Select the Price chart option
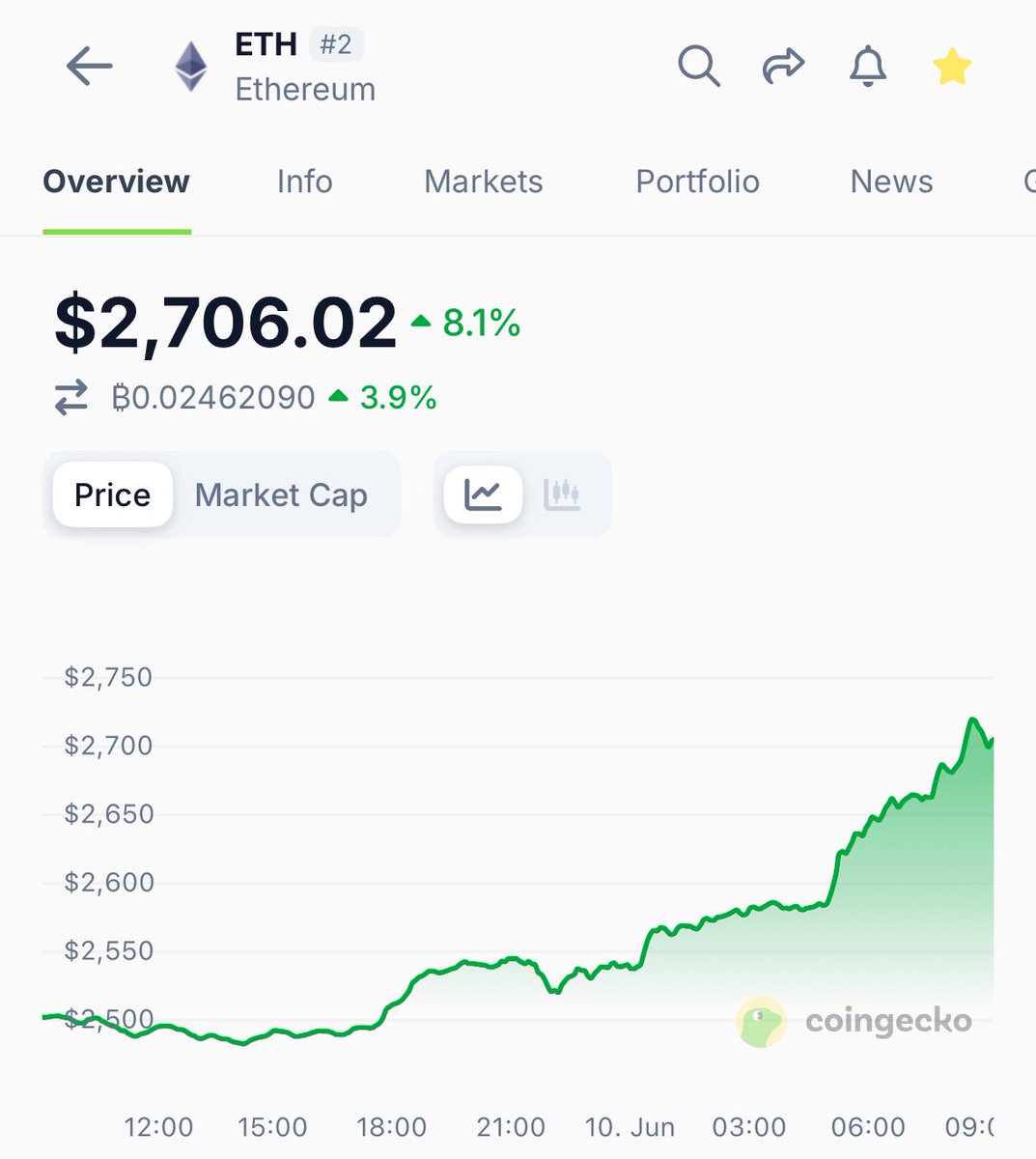 [x=113, y=495]
